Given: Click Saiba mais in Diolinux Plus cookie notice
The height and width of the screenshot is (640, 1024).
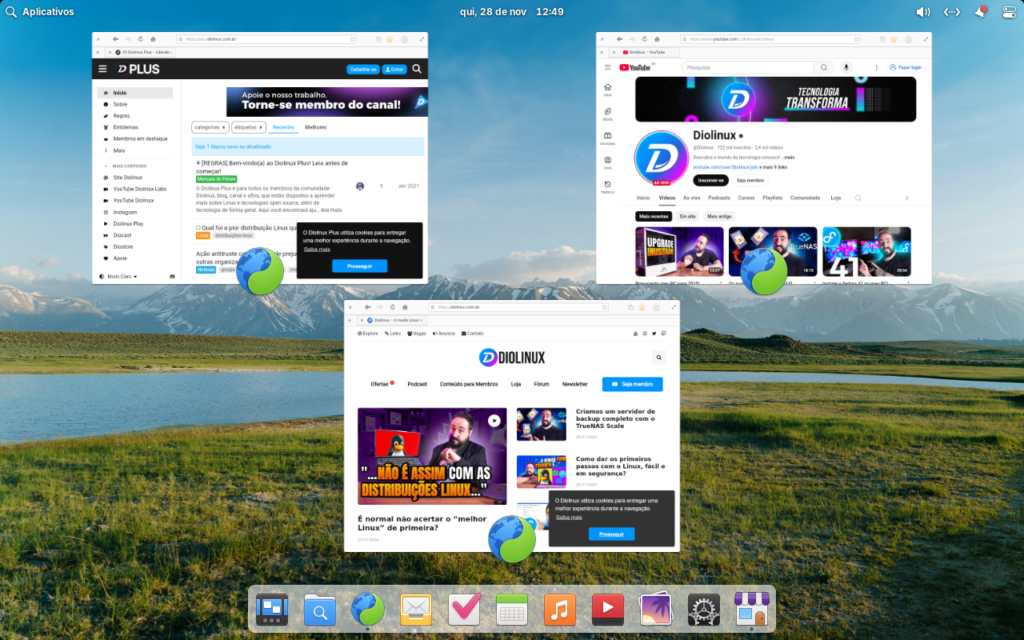Looking at the screenshot, I should click(317, 249).
